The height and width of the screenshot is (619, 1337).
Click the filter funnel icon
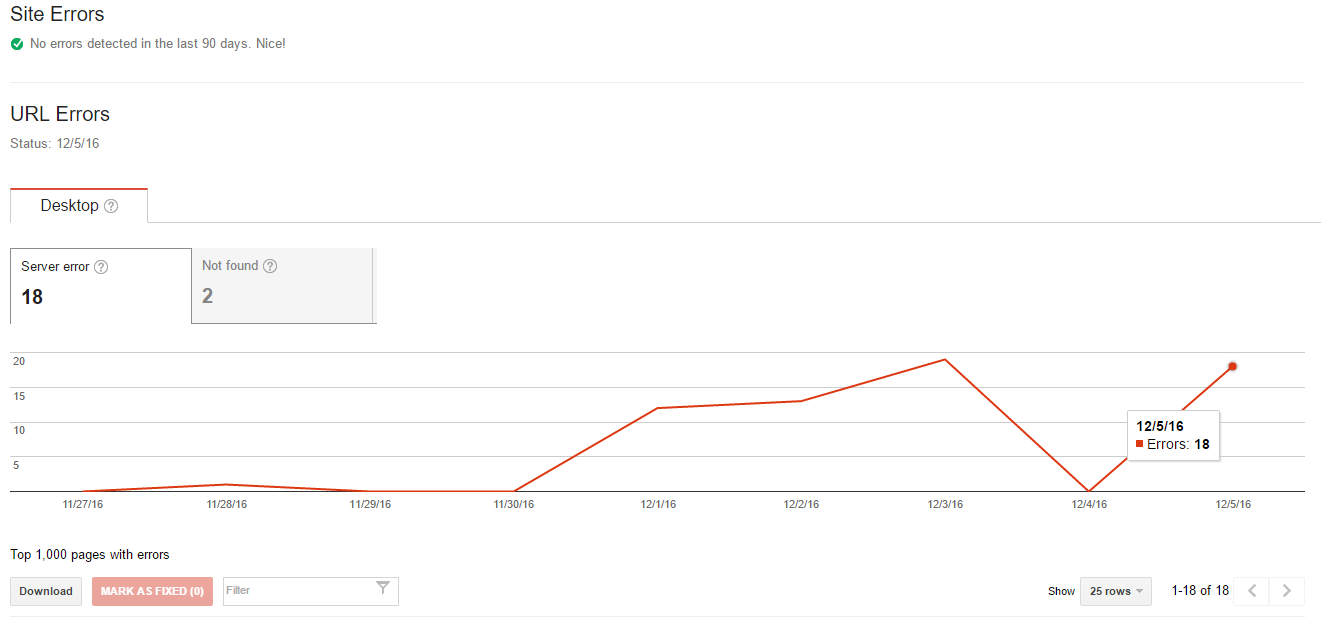point(383,588)
